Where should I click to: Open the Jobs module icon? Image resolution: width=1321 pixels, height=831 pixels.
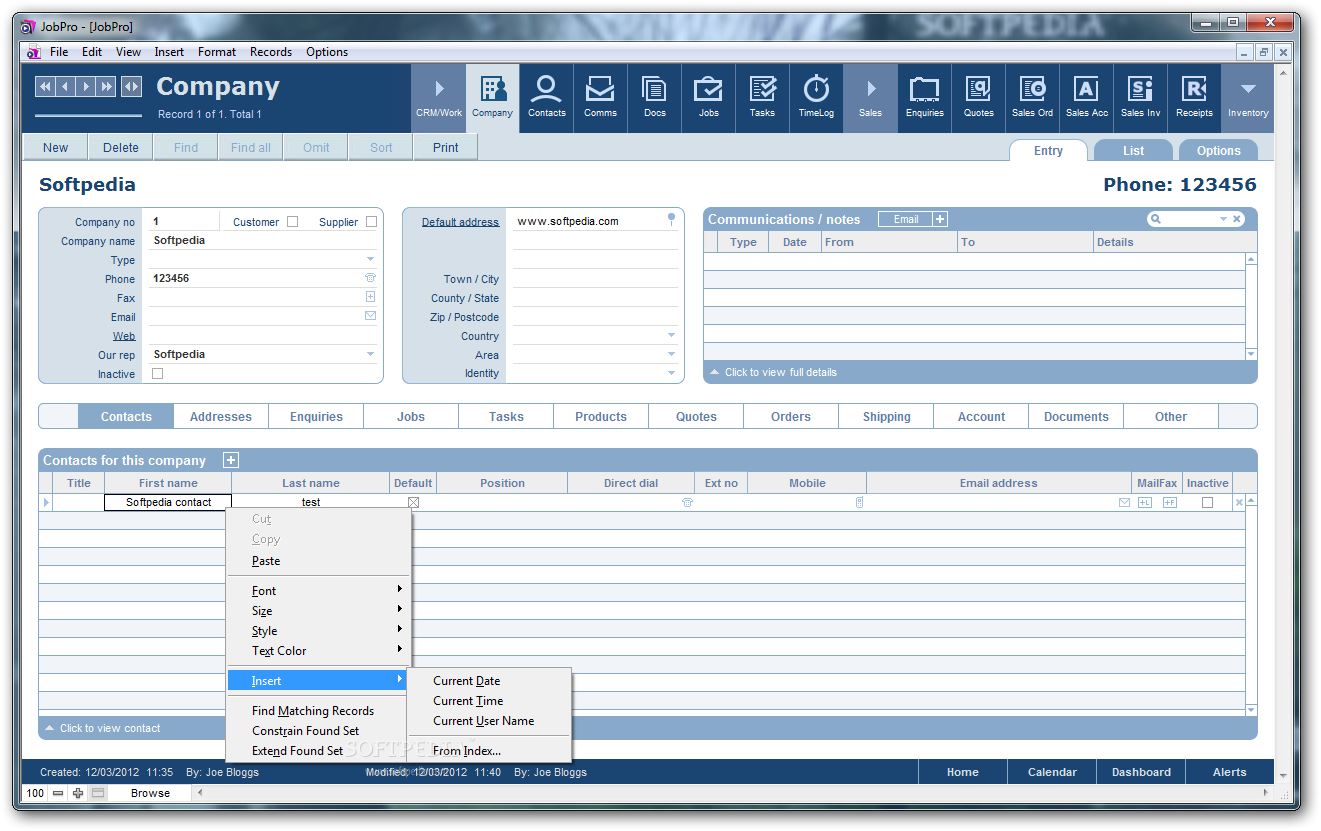708,98
